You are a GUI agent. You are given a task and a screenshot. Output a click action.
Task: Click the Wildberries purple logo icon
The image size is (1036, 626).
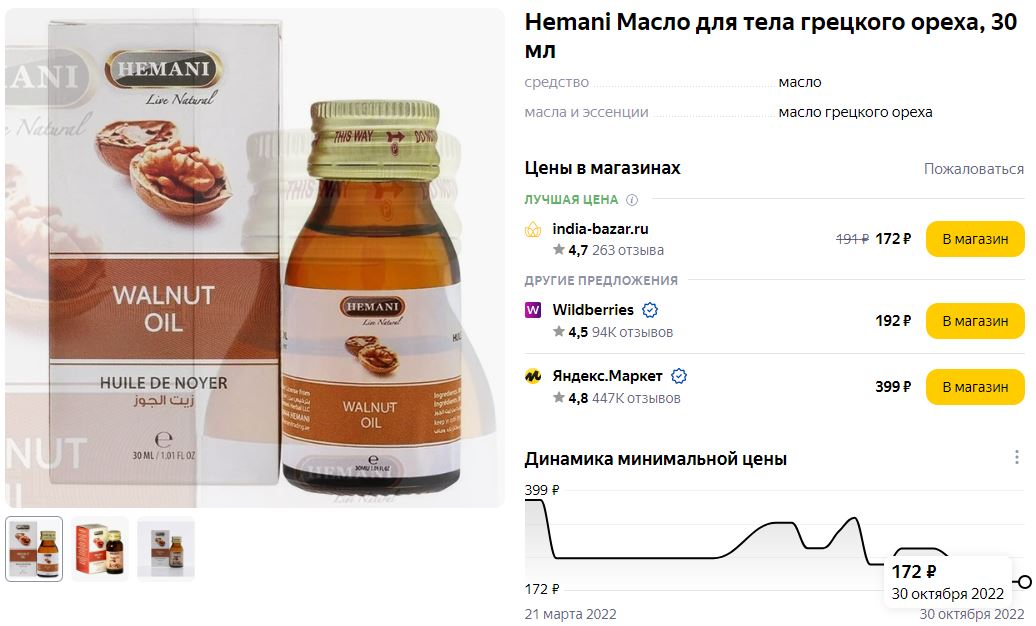click(533, 310)
